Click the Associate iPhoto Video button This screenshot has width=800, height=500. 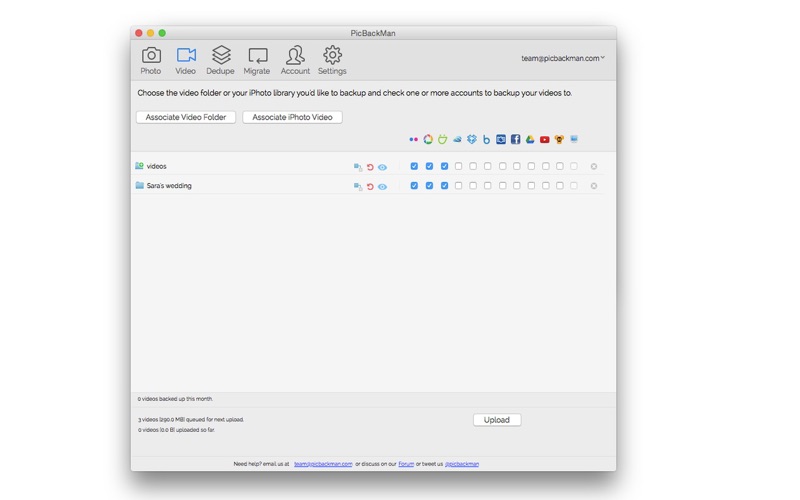click(x=292, y=117)
